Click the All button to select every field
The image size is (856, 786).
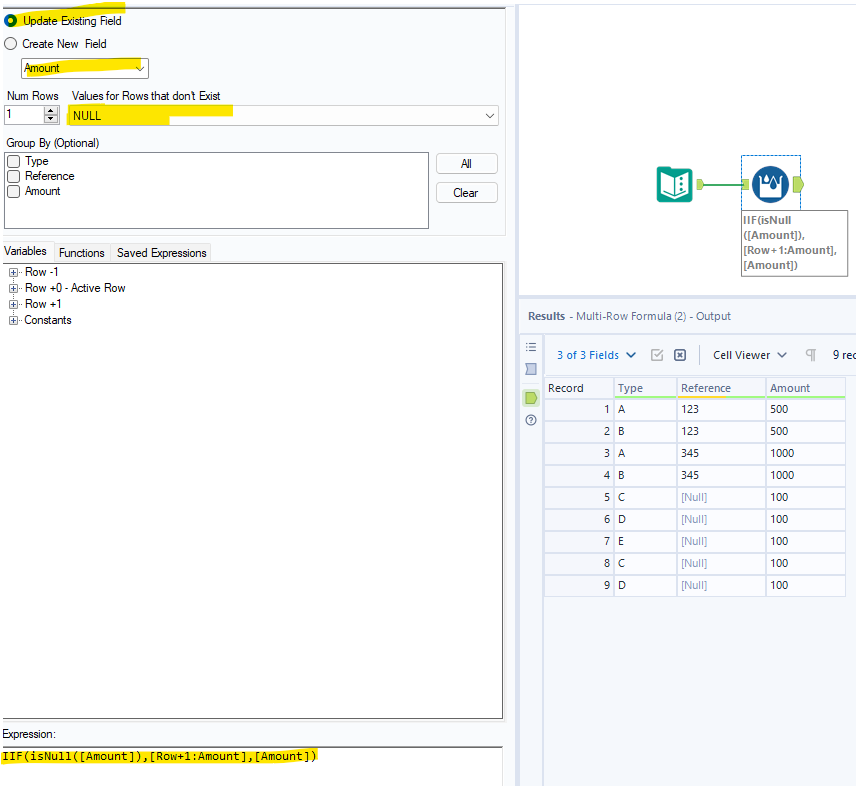coord(466,163)
